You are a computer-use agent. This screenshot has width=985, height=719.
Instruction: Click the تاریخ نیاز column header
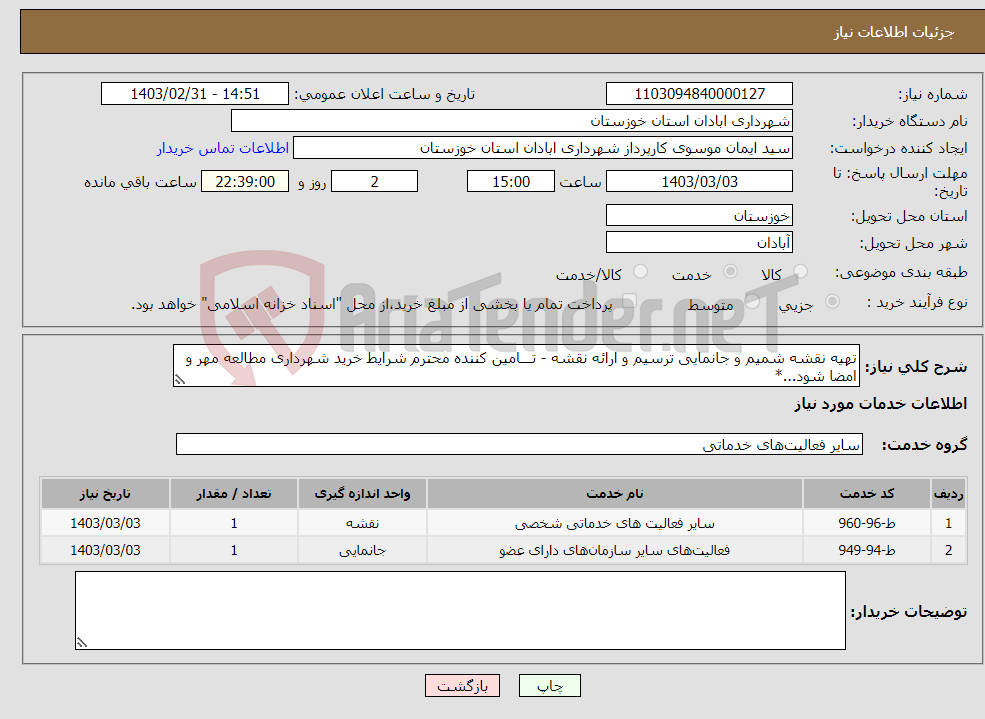105,494
